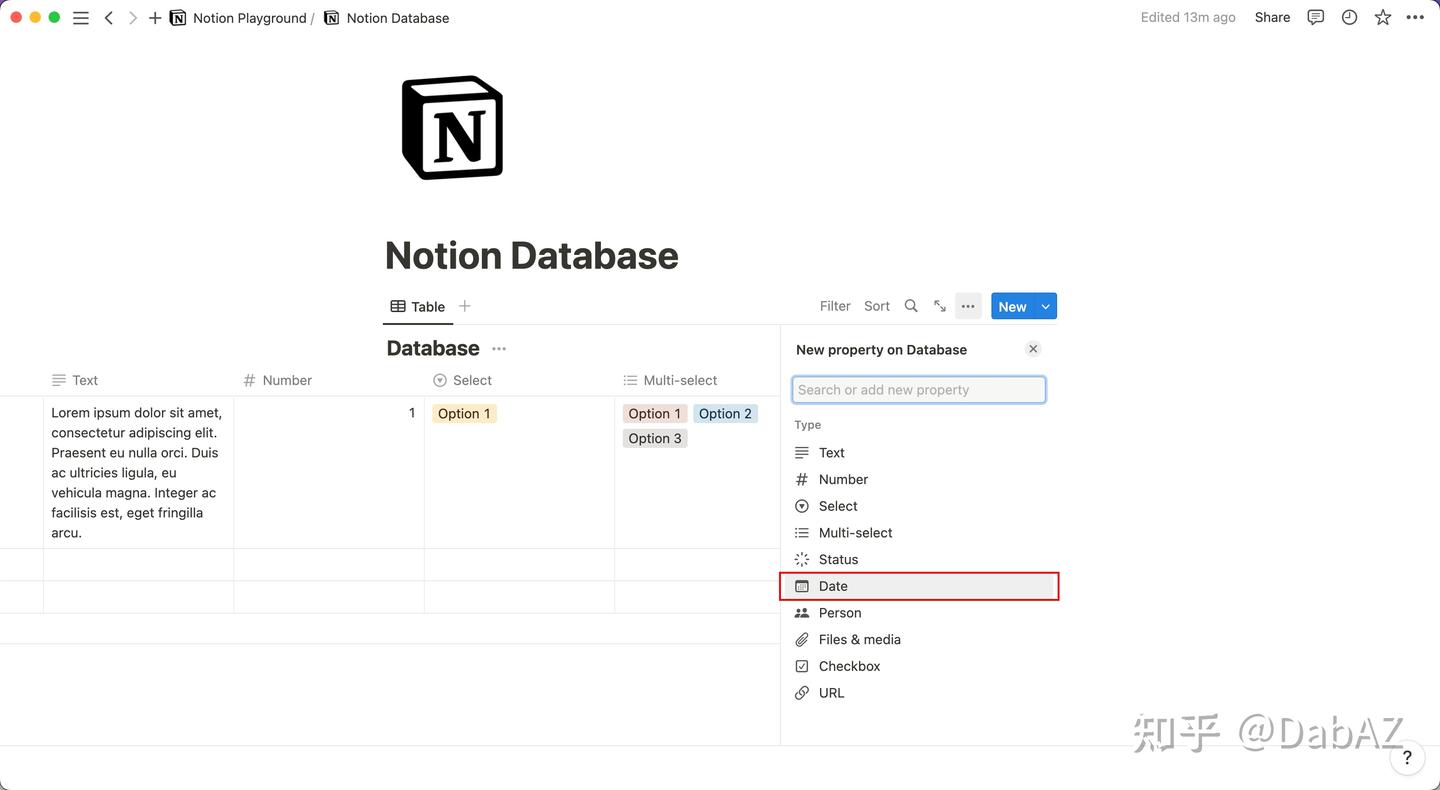Expand the table view with fullscreen arrows icon
This screenshot has width=1440, height=790.
939,306
